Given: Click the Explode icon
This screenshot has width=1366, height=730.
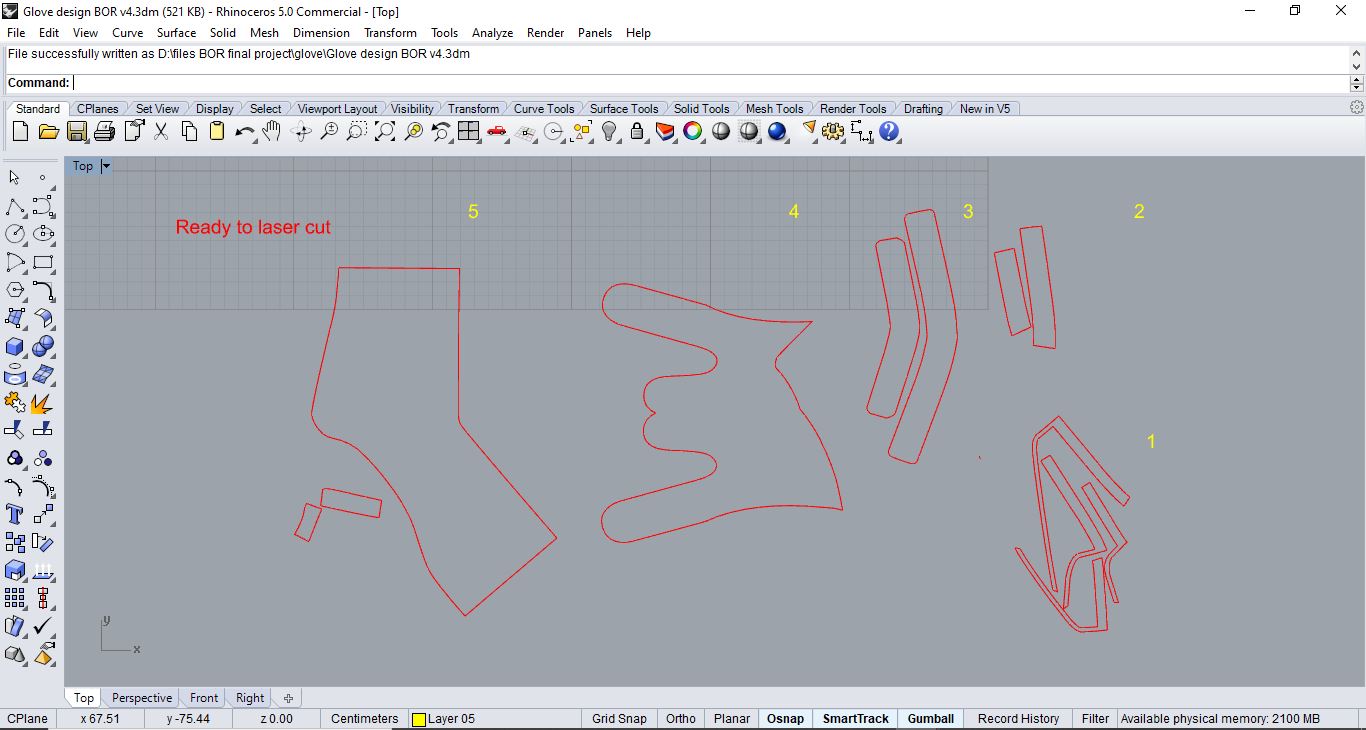Looking at the screenshot, I should [43, 402].
